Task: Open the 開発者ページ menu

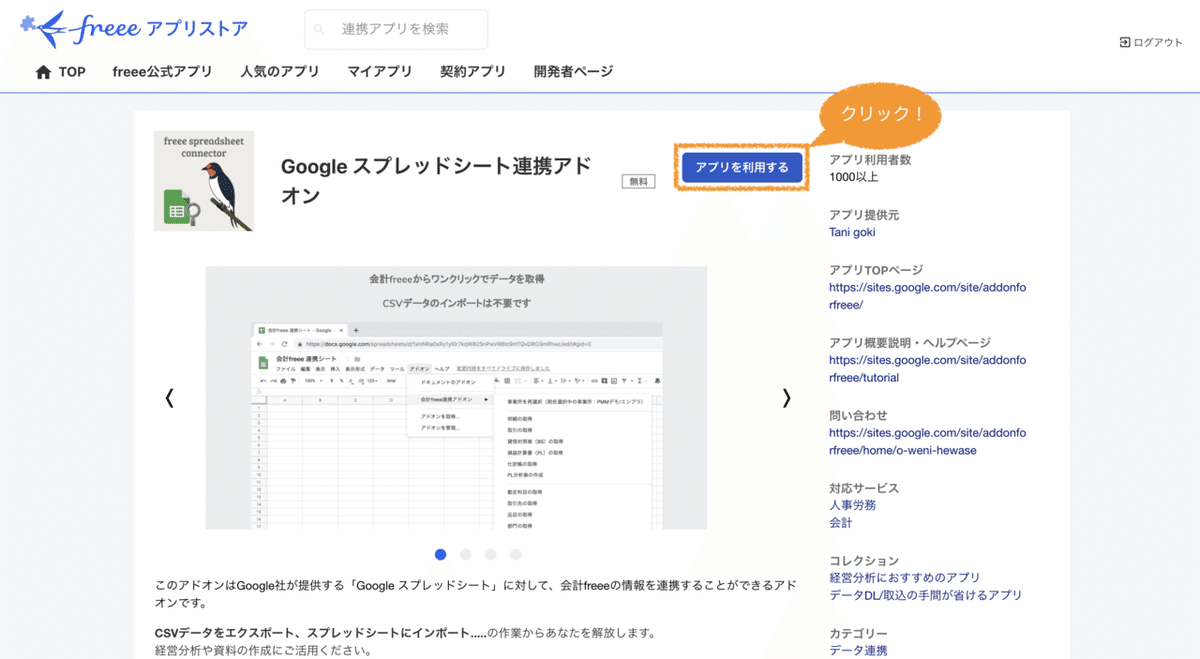Action: click(573, 72)
